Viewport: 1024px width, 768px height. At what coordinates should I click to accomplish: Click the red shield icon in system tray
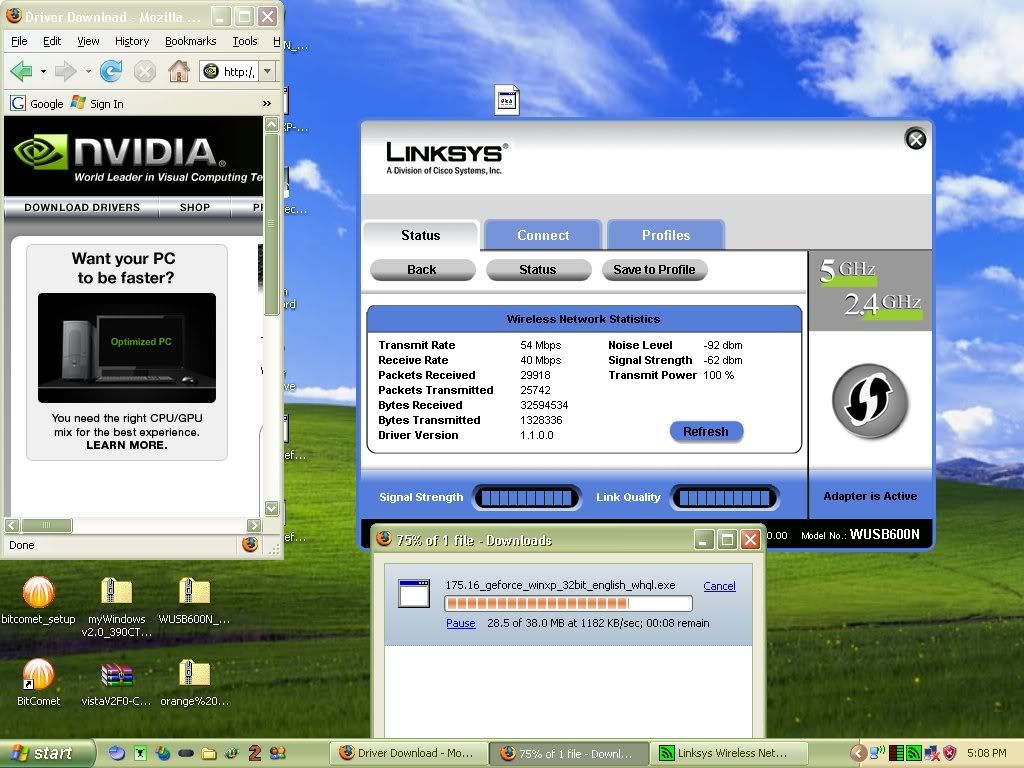pos(949,753)
